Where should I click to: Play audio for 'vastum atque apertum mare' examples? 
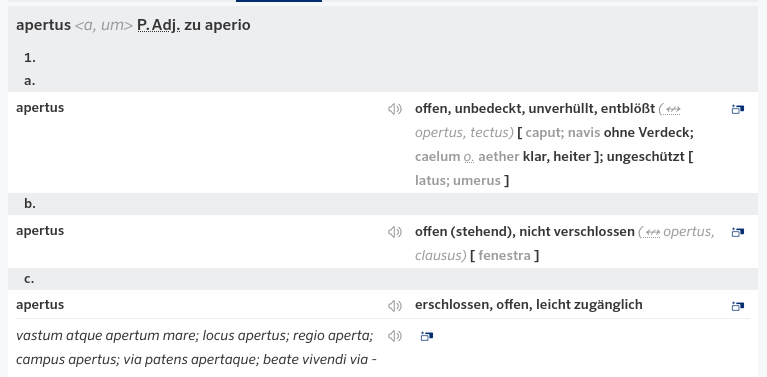pos(395,336)
